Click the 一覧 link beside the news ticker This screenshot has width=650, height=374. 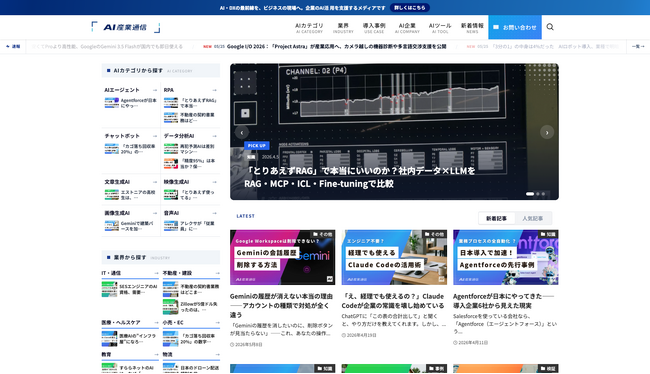(x=638, y=46)
